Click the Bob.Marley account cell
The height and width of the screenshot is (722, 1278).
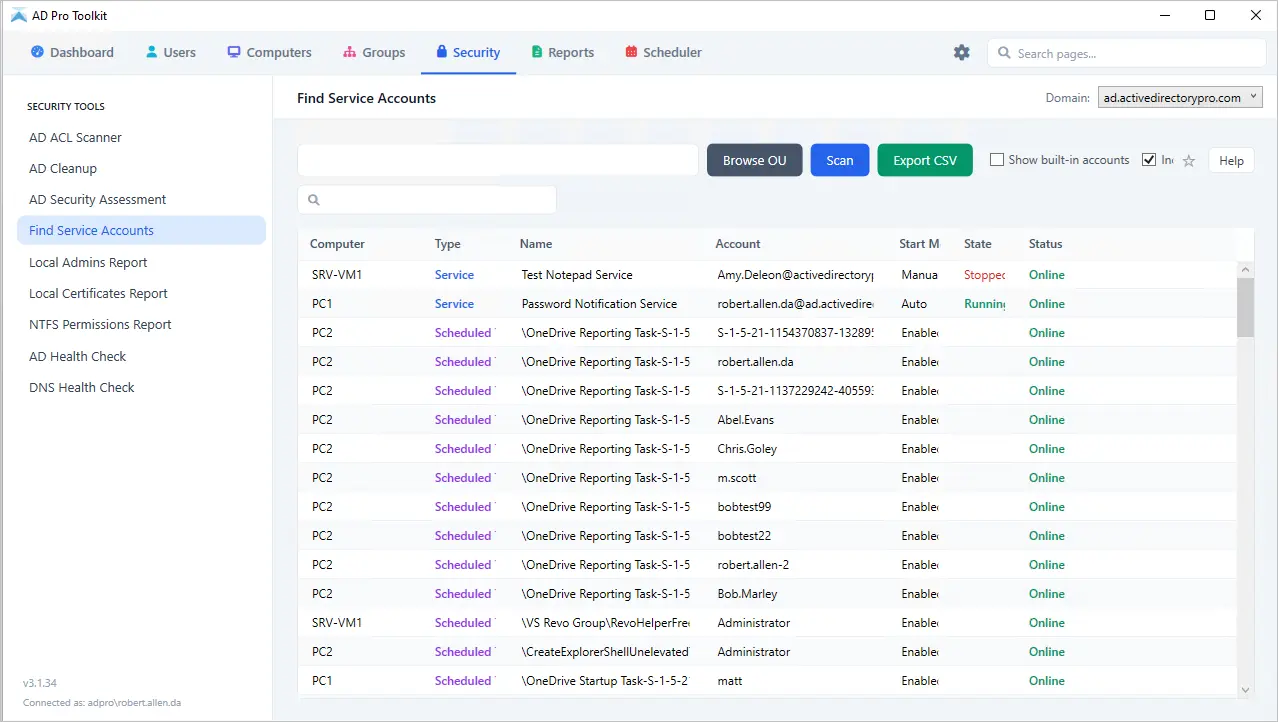pyautogui.click(x=747, y=594)
